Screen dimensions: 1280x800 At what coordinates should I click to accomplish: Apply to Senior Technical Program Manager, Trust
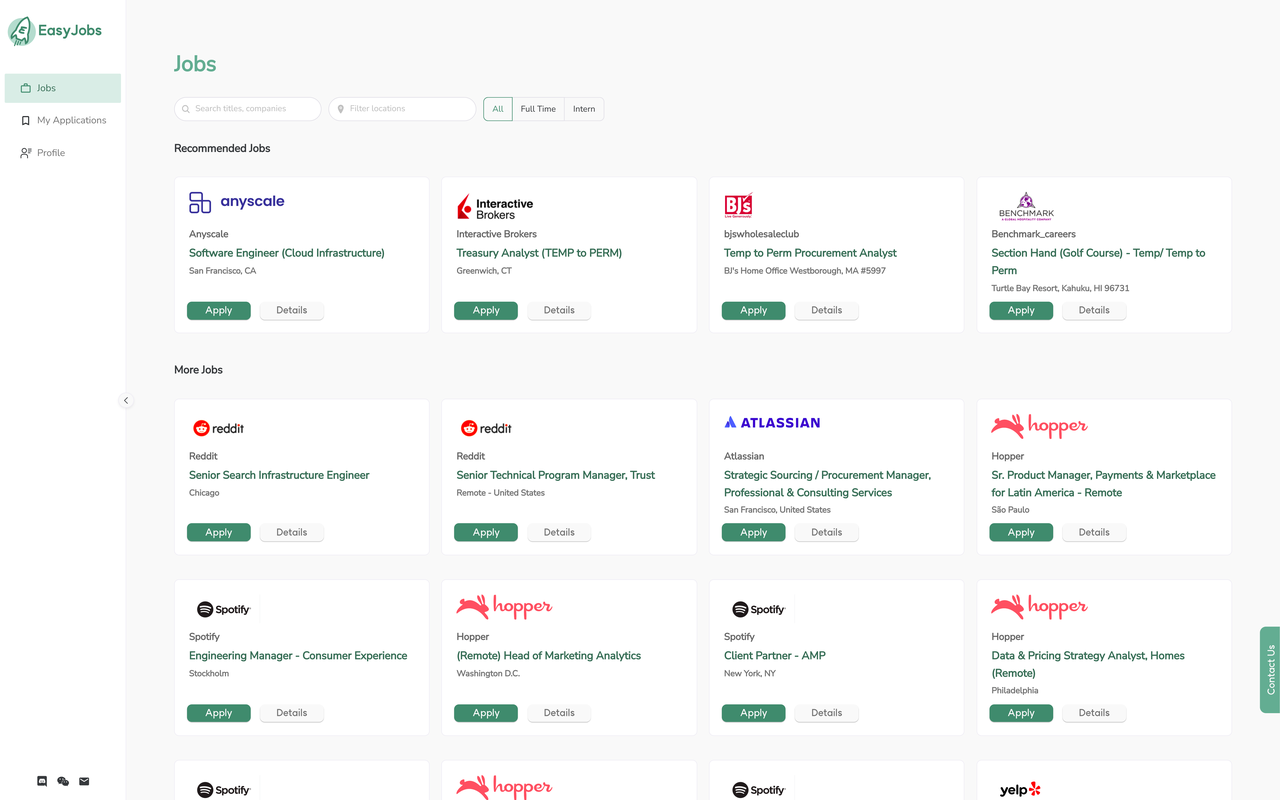click(x=486, y=533)
